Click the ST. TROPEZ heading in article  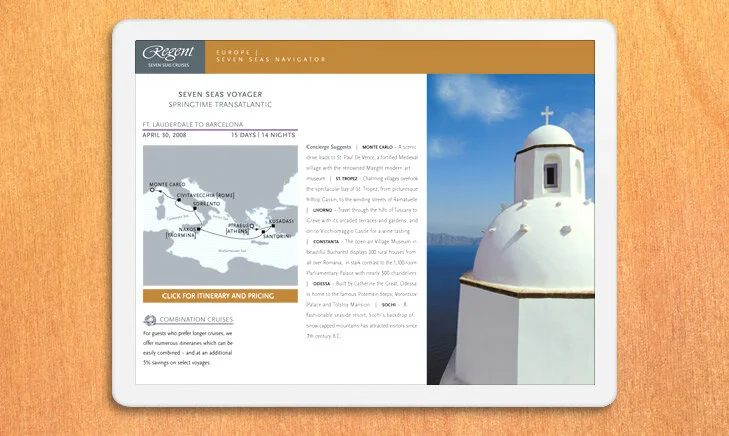coord(346,178)
